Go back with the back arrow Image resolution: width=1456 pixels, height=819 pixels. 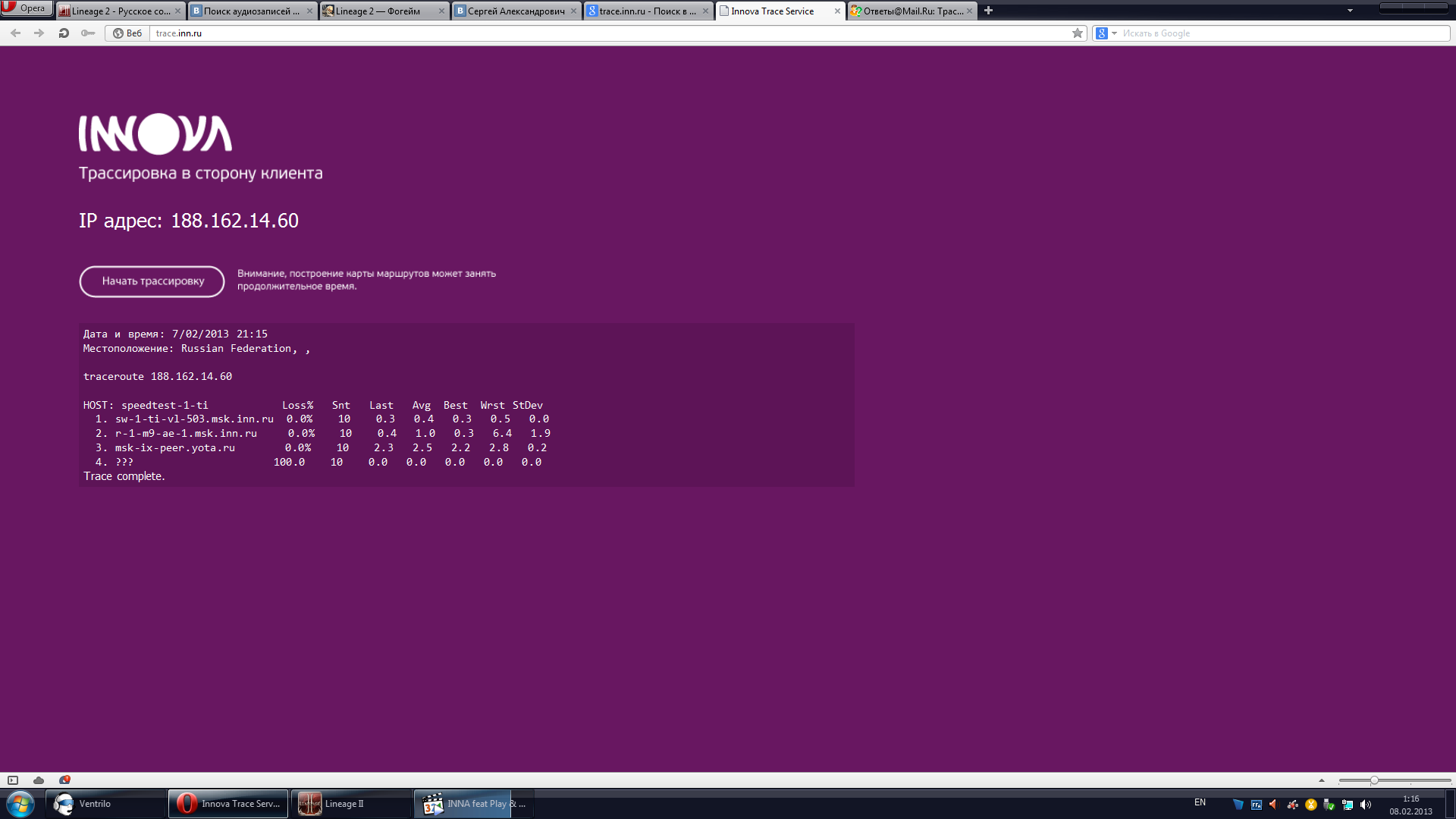pos(16,33)
